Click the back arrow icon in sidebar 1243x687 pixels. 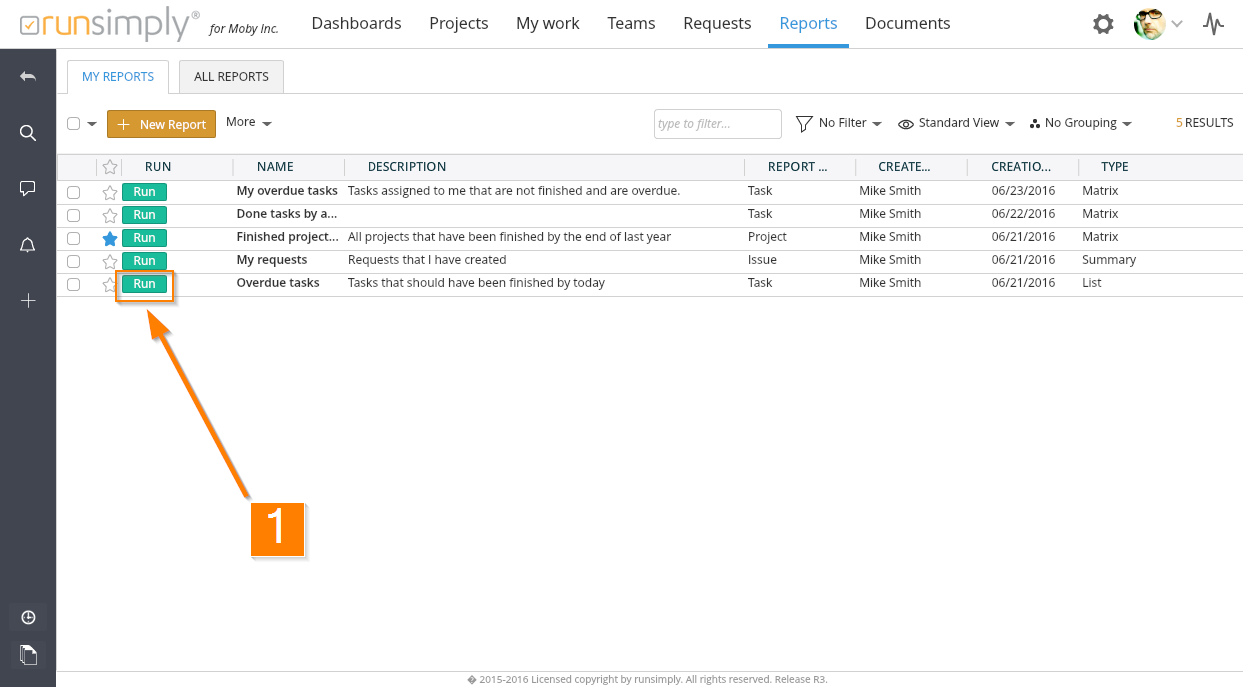tap(28, 77)
